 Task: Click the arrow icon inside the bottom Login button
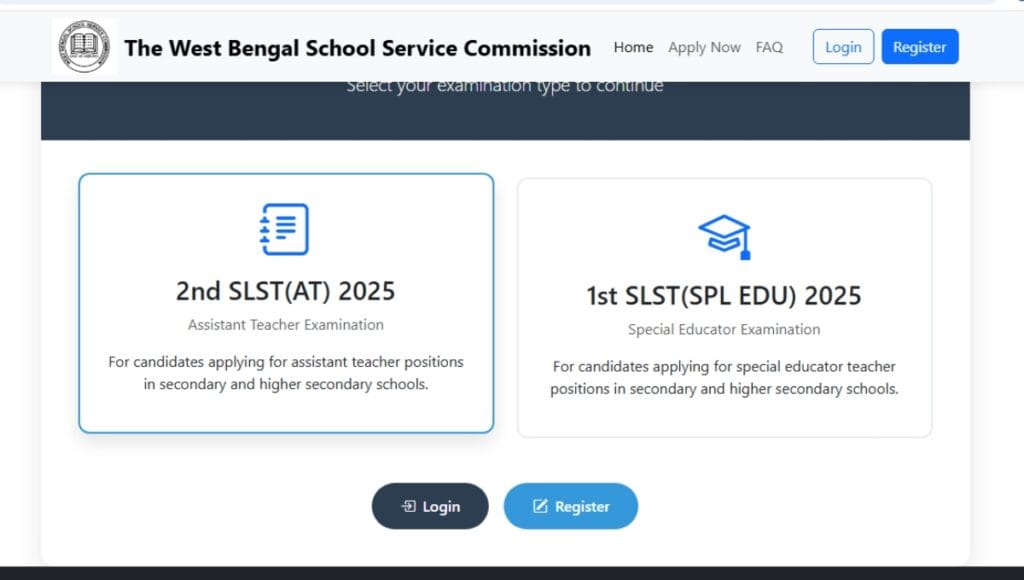408,506
